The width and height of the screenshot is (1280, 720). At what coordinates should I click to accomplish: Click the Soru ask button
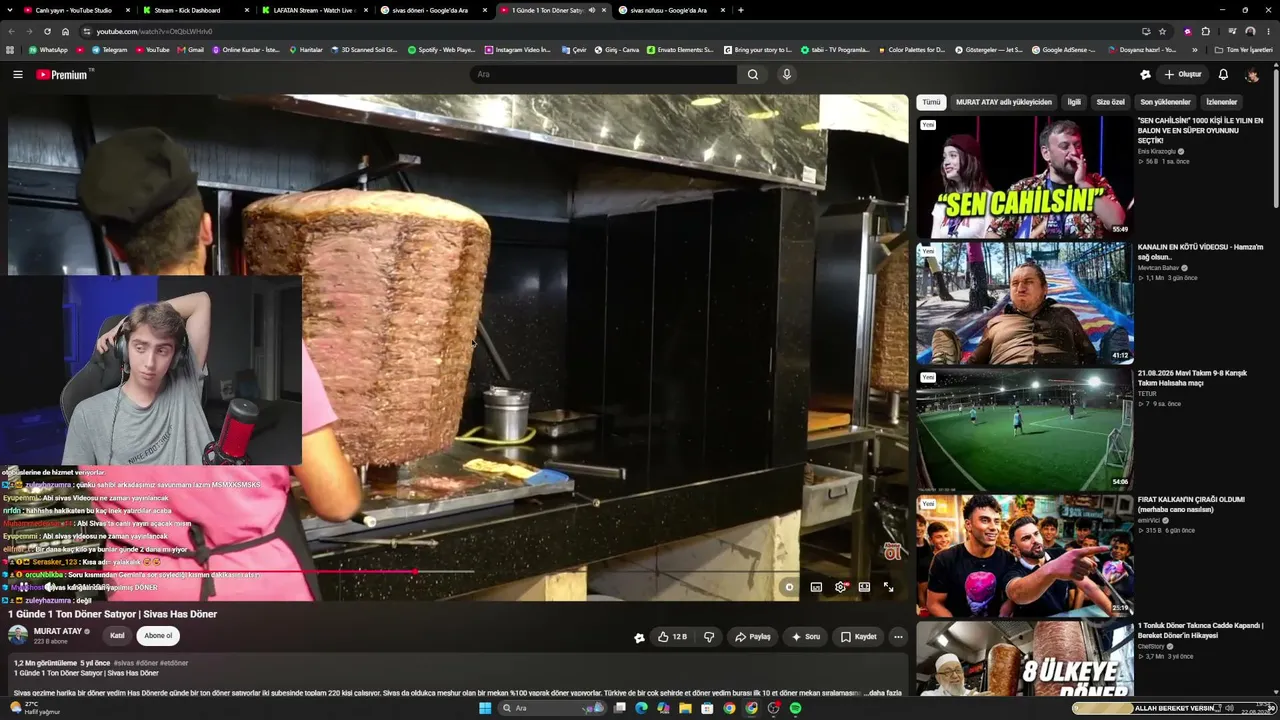(x=806, y=636)
